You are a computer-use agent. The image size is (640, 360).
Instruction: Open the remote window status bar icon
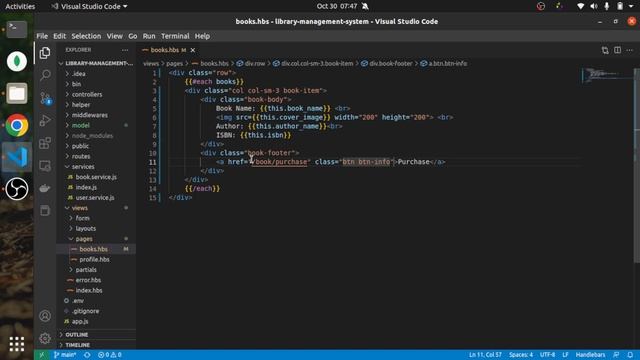click(x=42, y=355)
